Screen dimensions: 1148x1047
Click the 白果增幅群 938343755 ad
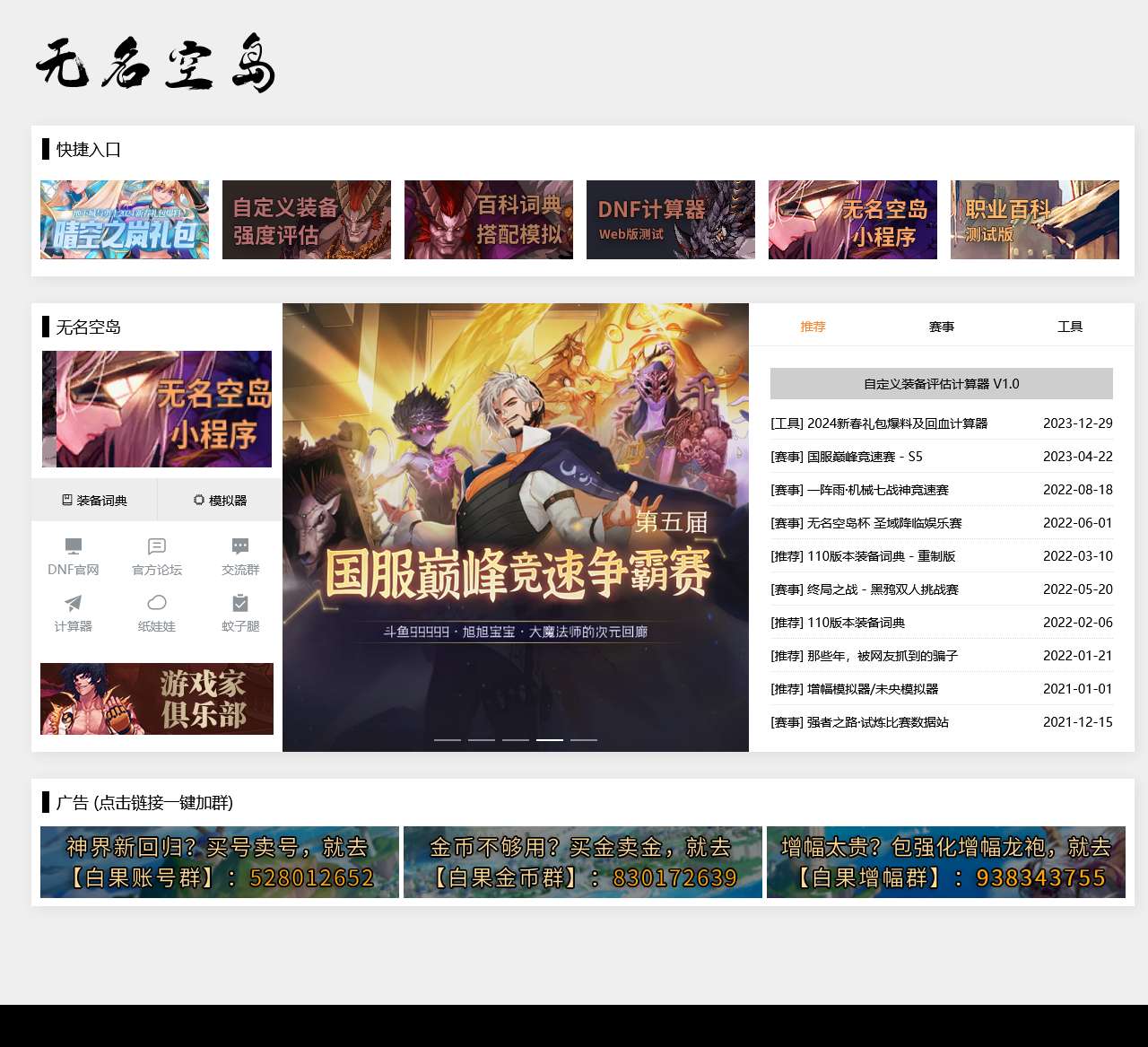click(946, 862)
